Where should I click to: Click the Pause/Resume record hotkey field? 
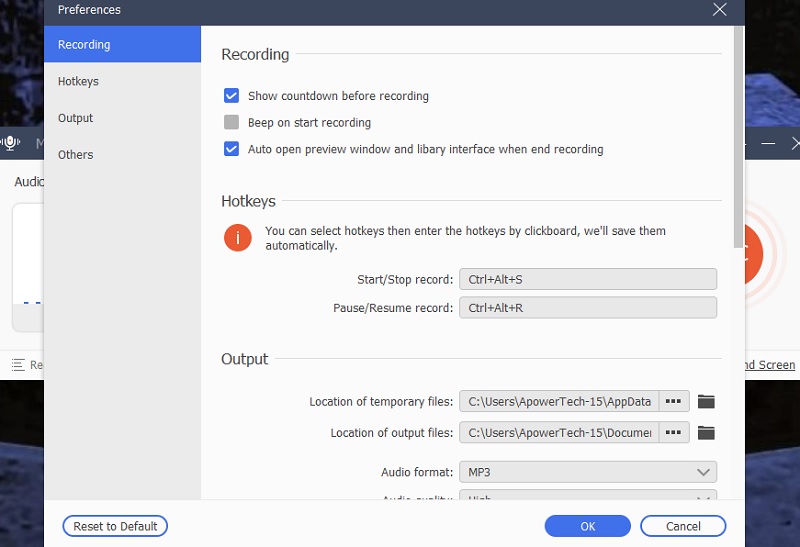pyautogui.click(x=588, y=308)
